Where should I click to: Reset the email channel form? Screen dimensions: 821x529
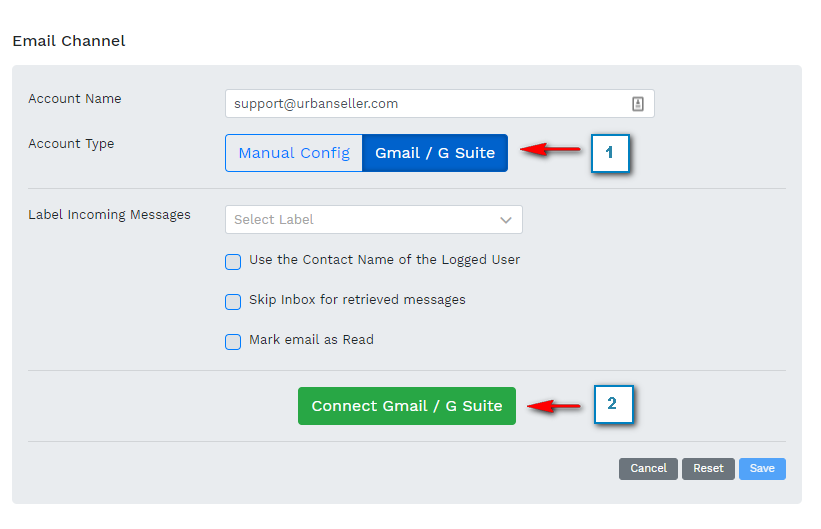(x=708, y=468)
